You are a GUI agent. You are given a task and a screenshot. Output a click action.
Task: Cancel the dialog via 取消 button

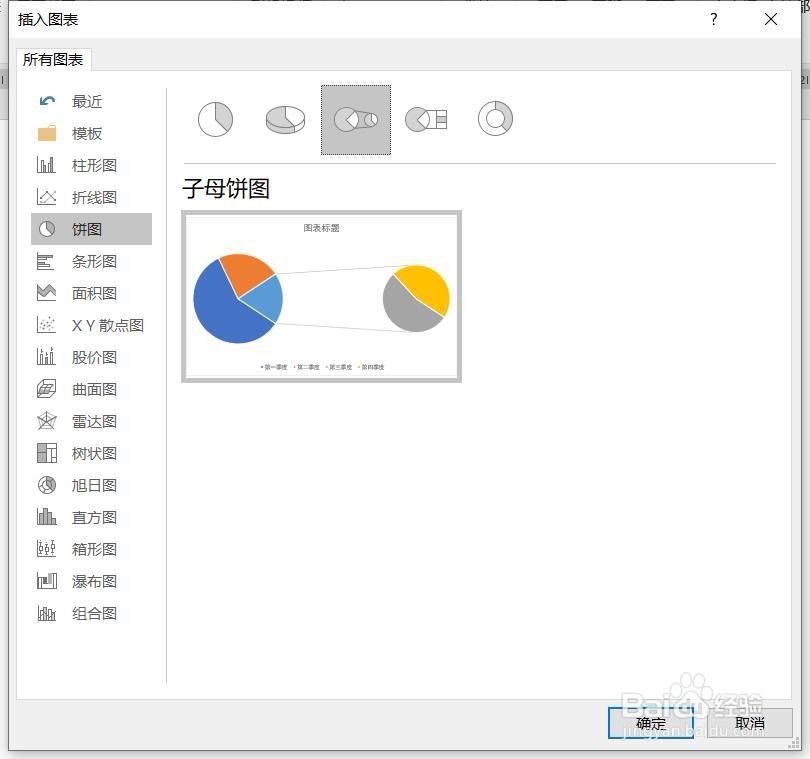click(751, 724)
